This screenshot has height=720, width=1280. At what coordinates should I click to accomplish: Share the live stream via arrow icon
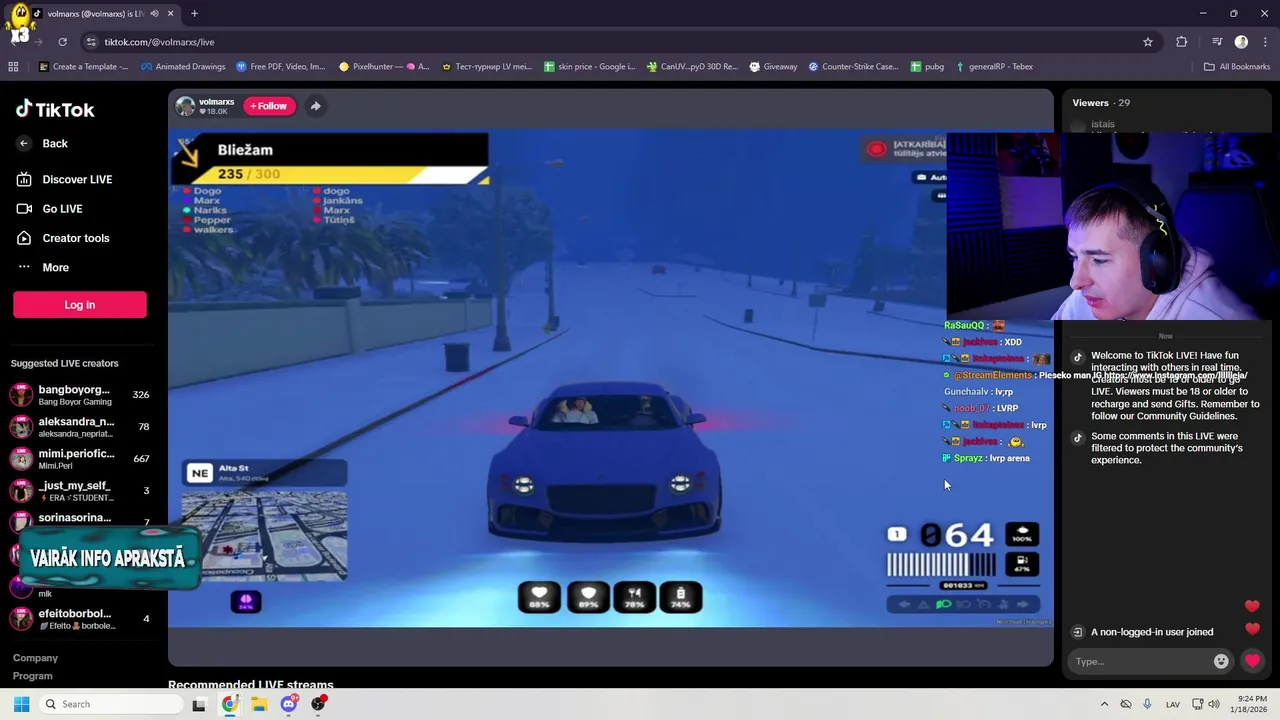click(x=315, y=106)
